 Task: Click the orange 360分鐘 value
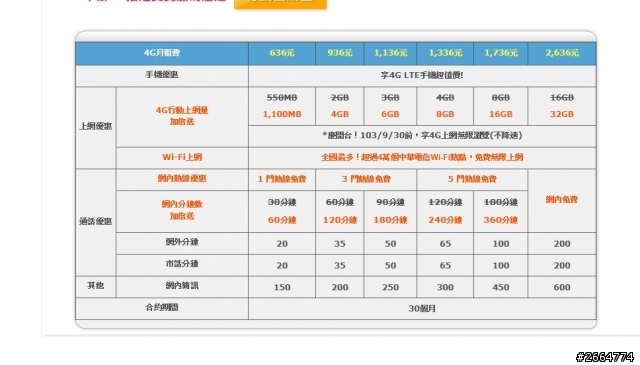coord(501,220)
